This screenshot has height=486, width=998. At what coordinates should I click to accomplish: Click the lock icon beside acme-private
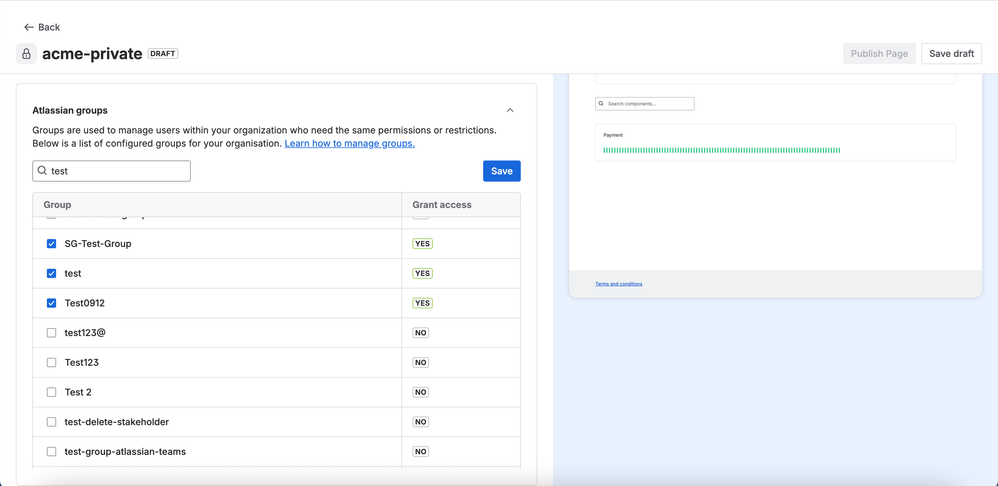point(26,53)
